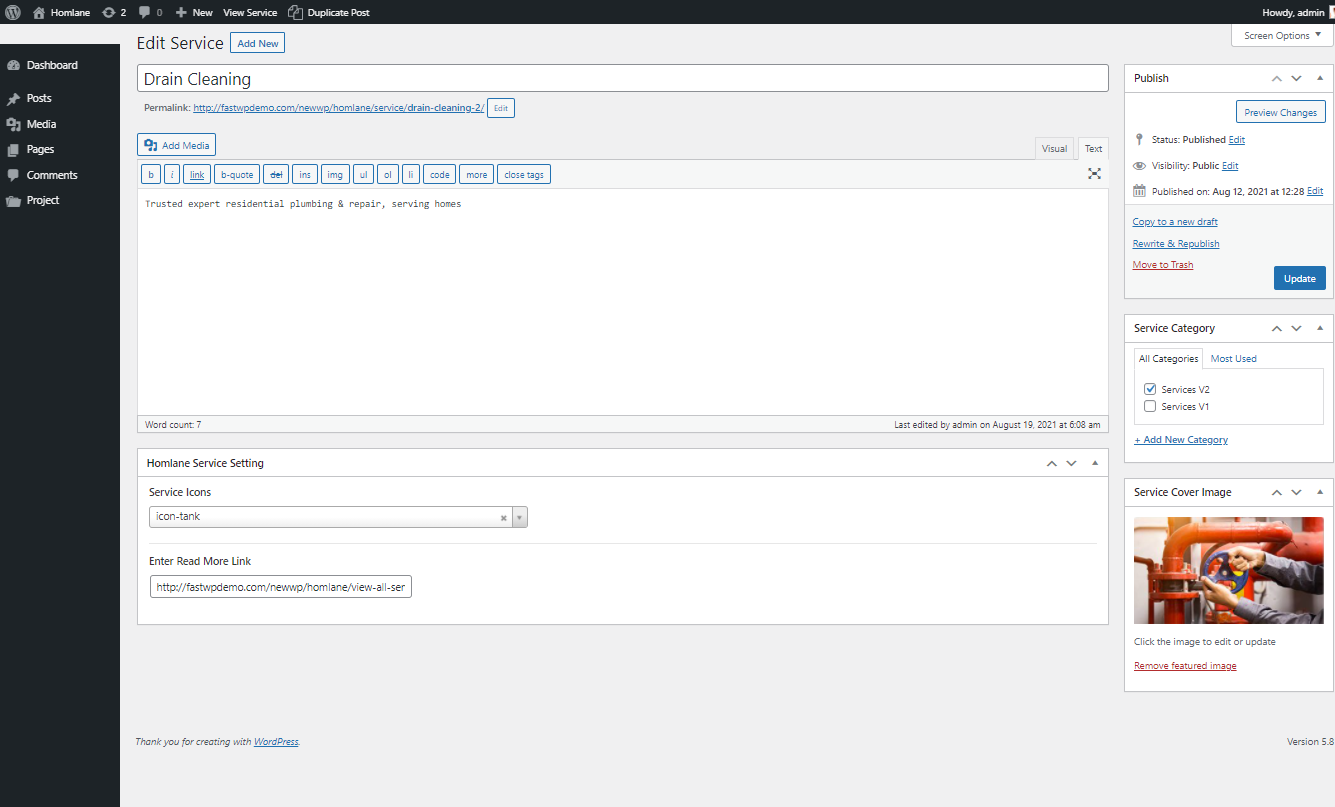Click the Enter Read More Link field
This screenshot has width=1335, height=807.
click(x=281, y=587)
